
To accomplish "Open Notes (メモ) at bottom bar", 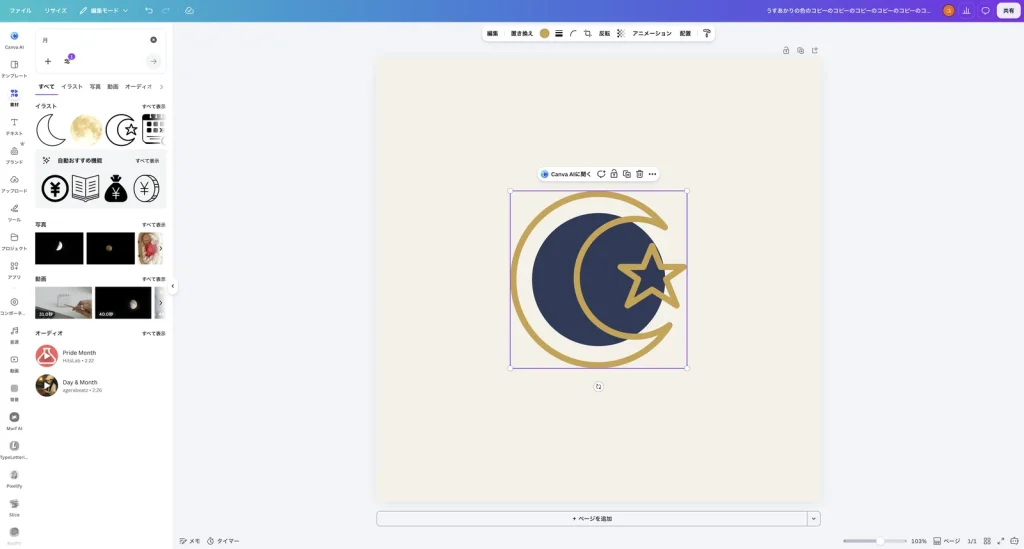I will click(x=190, y=541).
